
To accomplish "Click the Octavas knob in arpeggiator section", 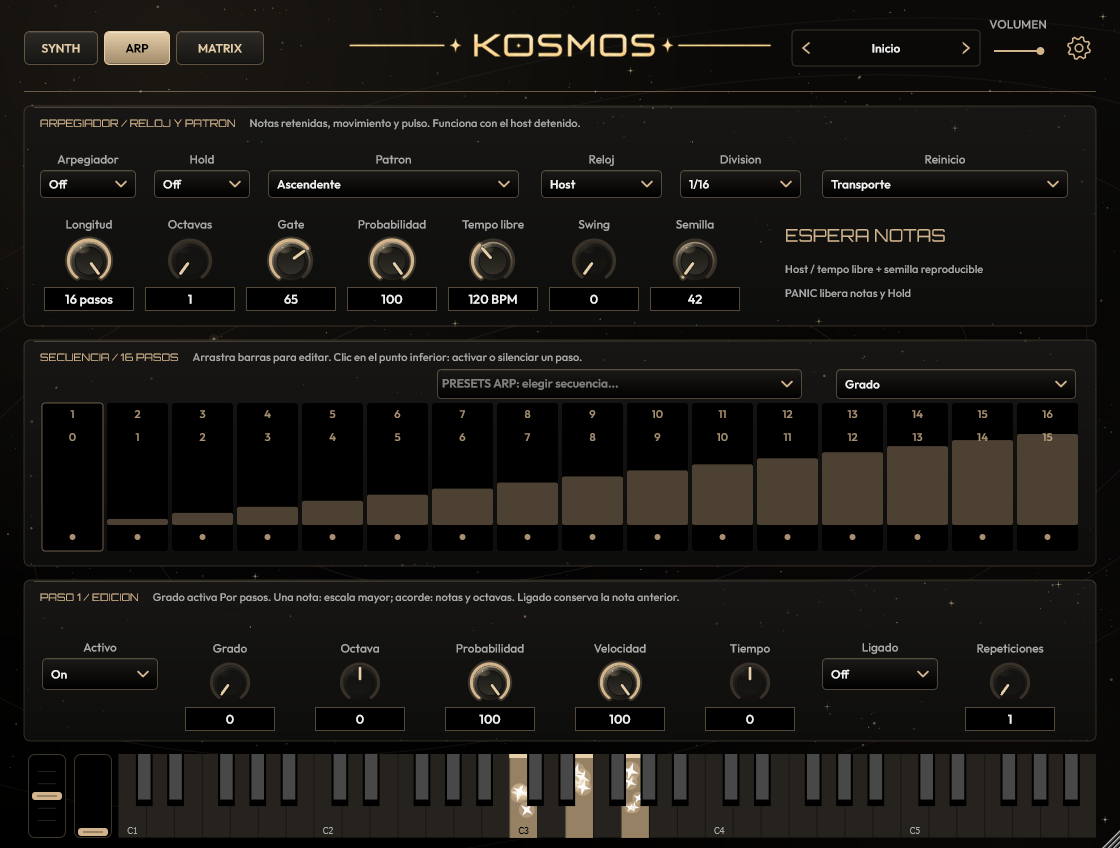I will tap(190, 260).
